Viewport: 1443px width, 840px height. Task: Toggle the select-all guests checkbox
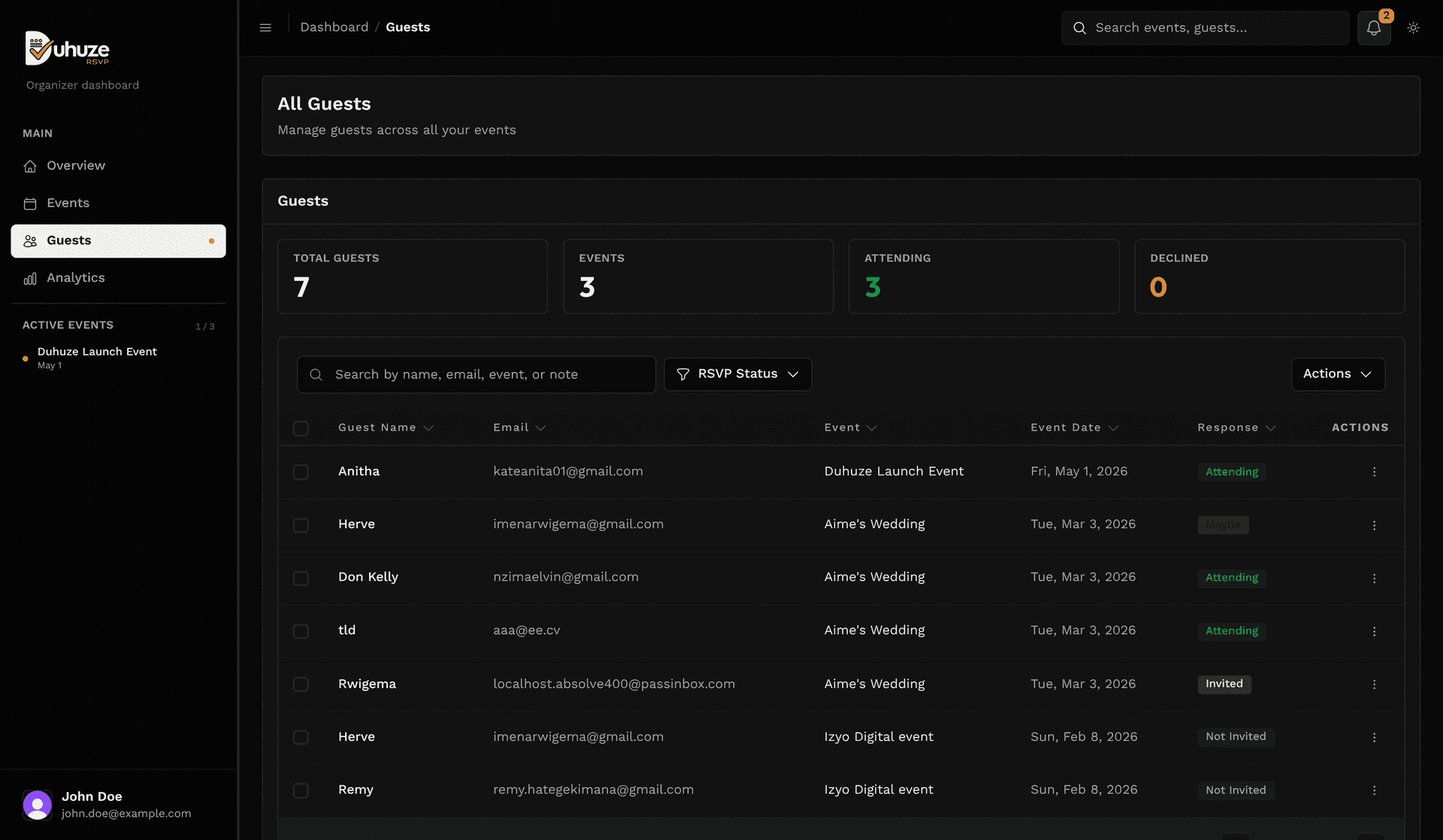tap(301, 428)
